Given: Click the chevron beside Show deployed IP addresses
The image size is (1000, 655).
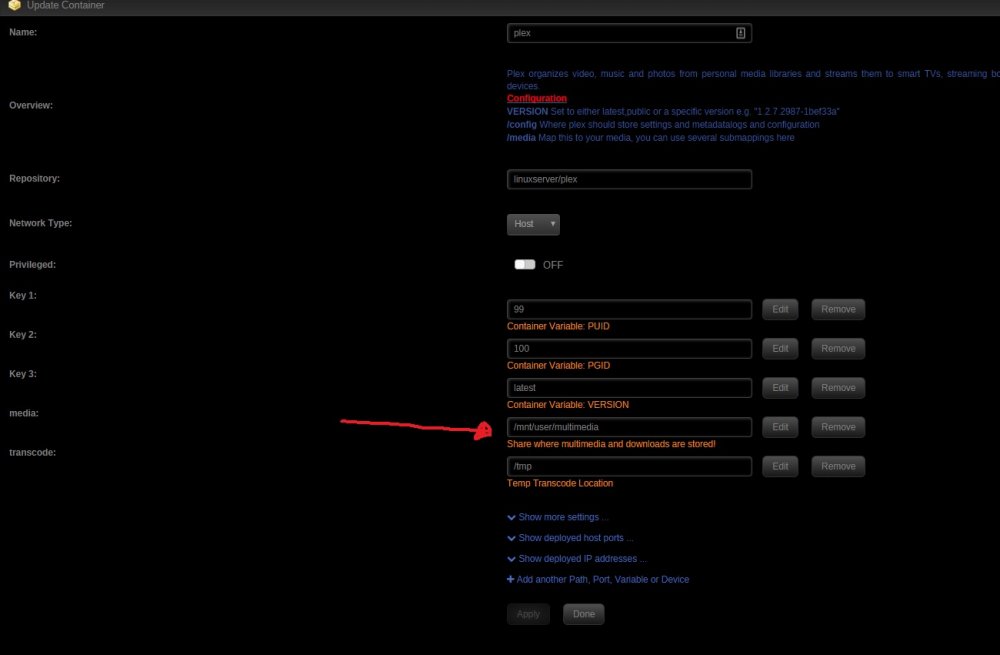Looking at the screenshot, I should point(511,559).
